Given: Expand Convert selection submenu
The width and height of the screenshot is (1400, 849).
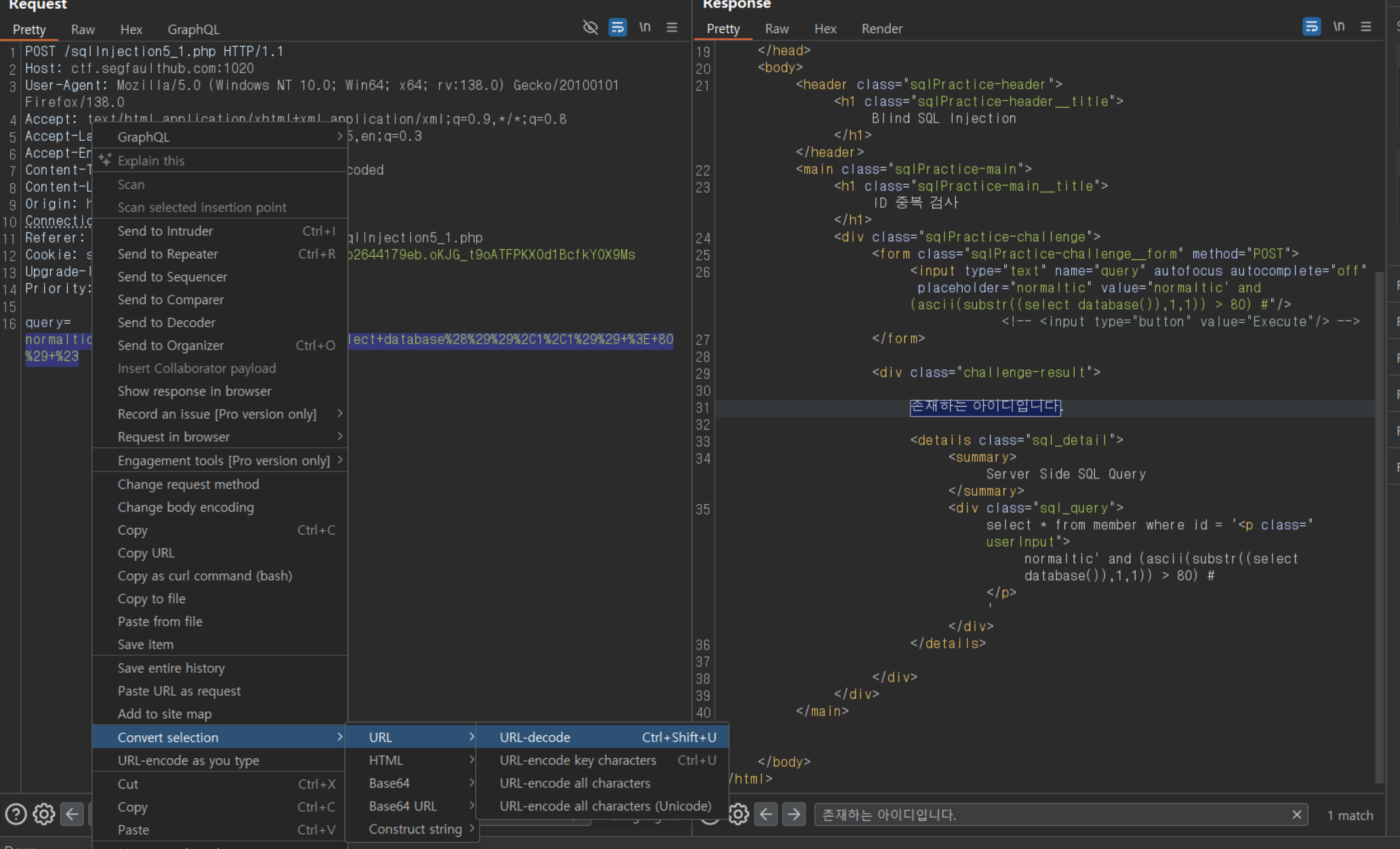Looking at the screenshot, I should click(x=220, y=737).
